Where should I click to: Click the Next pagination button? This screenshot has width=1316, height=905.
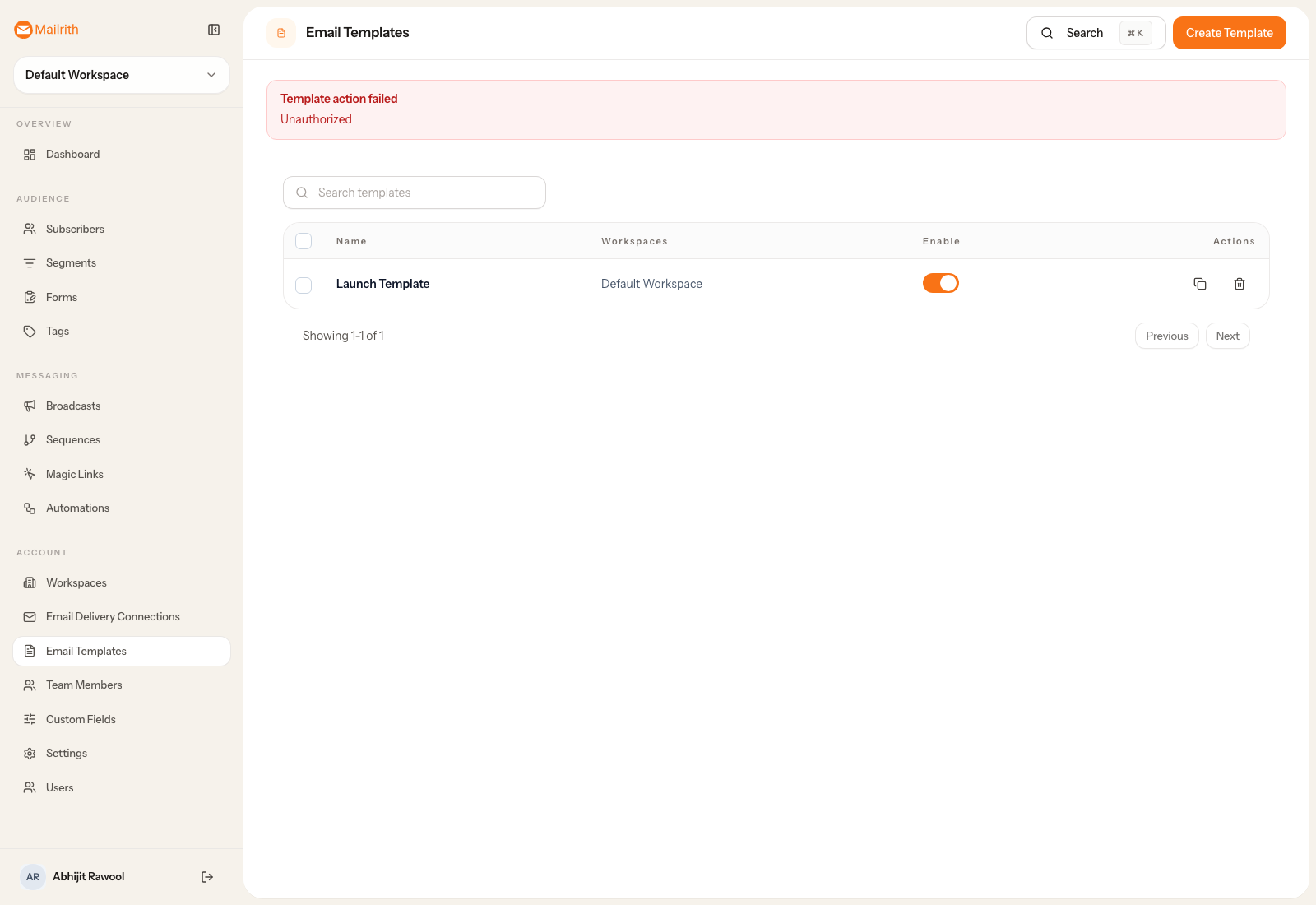pyautogui.click(x=1227, y=336)
